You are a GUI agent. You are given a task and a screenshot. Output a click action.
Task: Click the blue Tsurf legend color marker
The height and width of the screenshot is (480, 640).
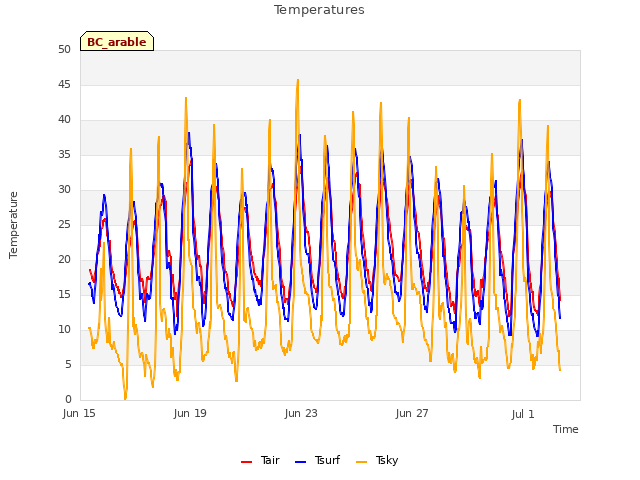[300, 462]
